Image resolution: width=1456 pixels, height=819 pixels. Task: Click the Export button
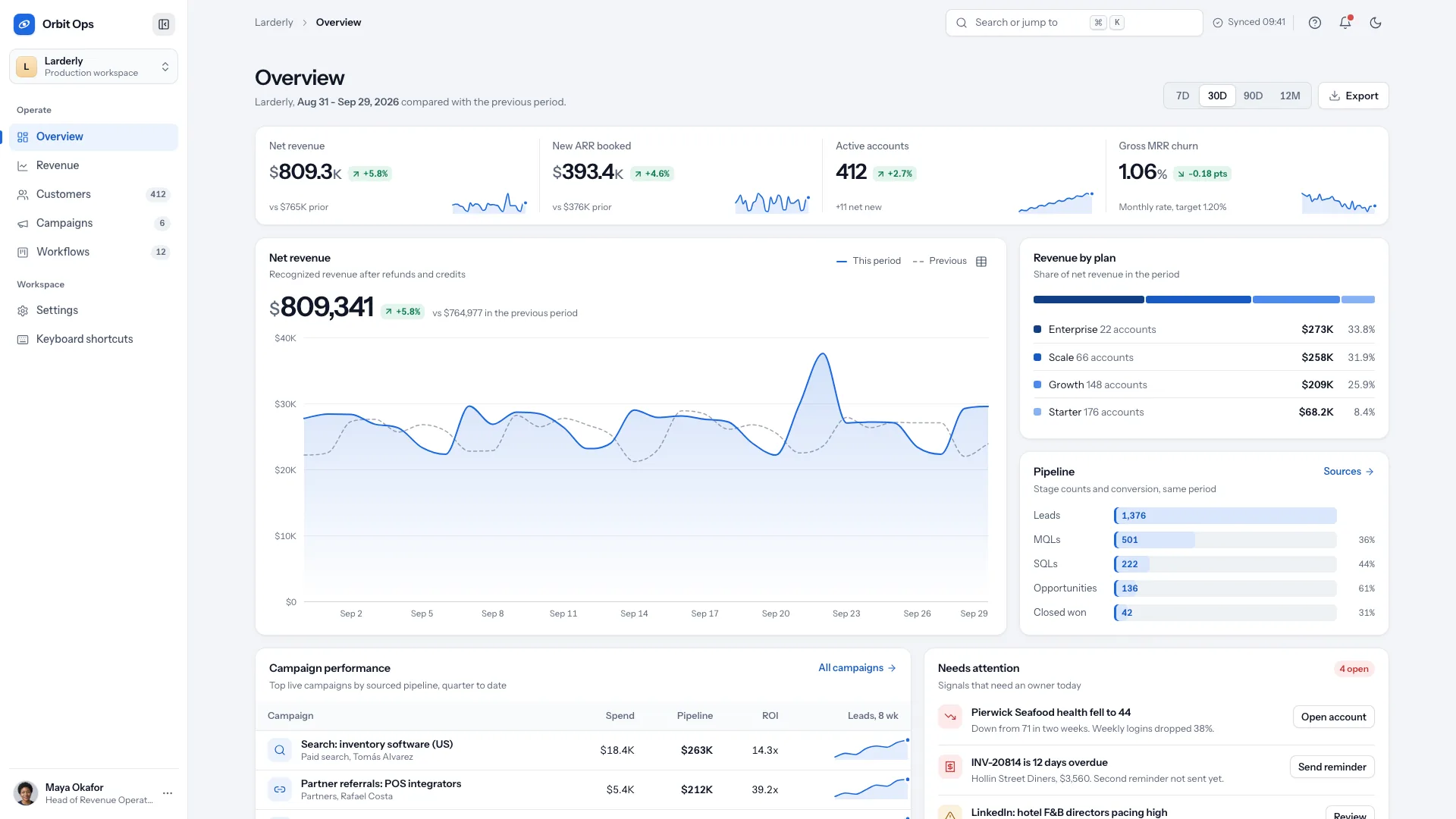point(1354,96)
